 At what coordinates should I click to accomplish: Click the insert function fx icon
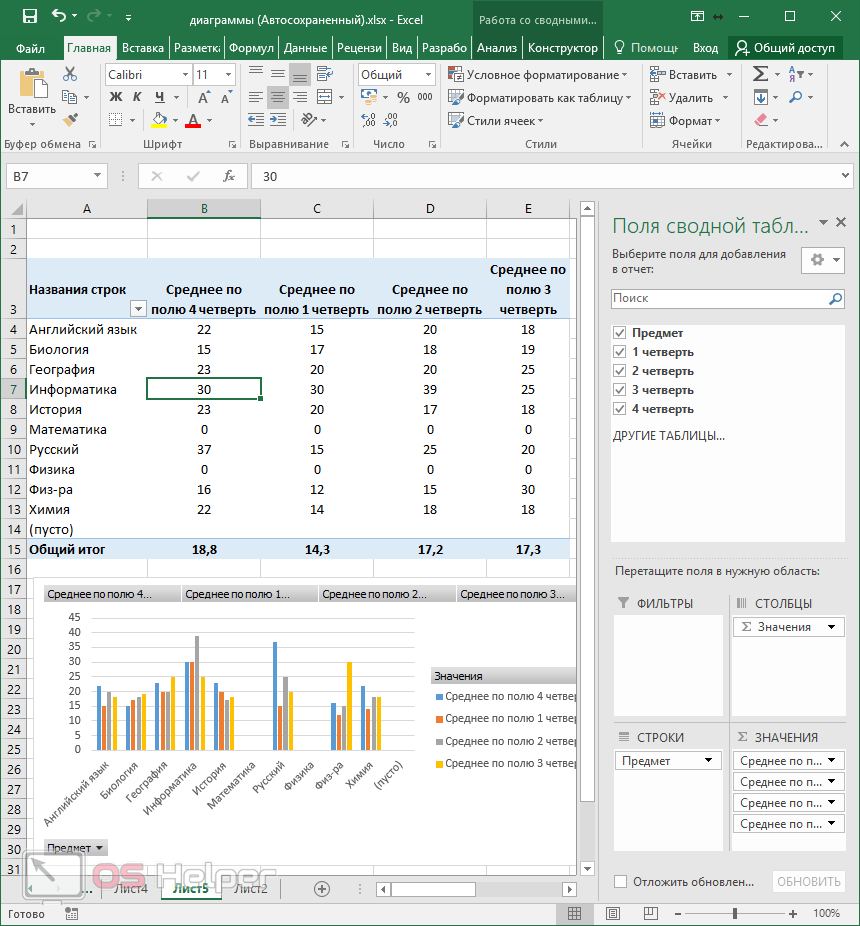(x=228, y=176)
